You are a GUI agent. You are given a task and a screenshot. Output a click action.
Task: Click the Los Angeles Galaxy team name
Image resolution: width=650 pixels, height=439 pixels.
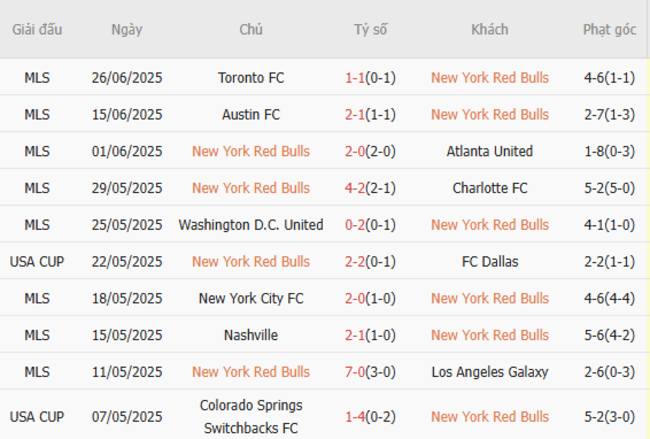[x=490, y=372]
